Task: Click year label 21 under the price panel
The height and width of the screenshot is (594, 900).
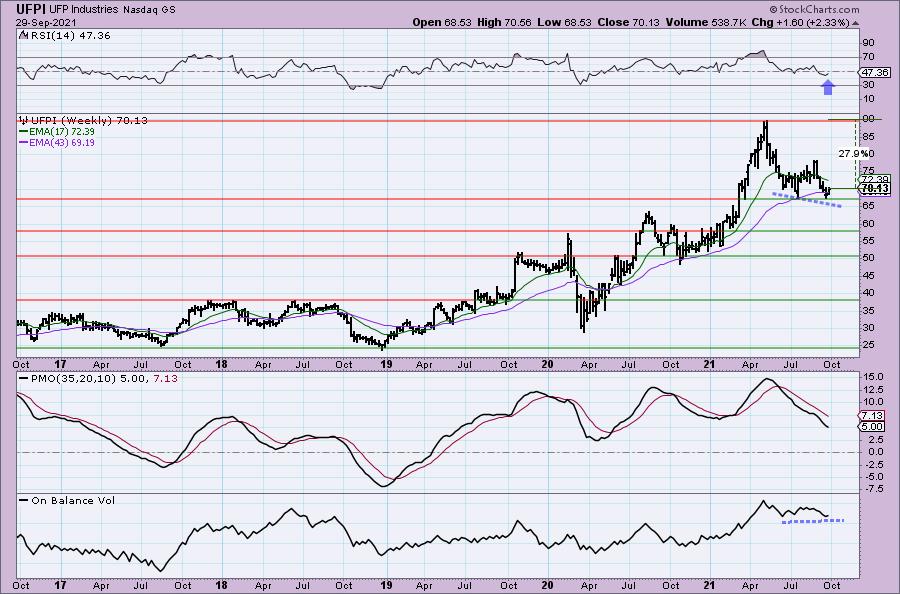Action: 710,364
